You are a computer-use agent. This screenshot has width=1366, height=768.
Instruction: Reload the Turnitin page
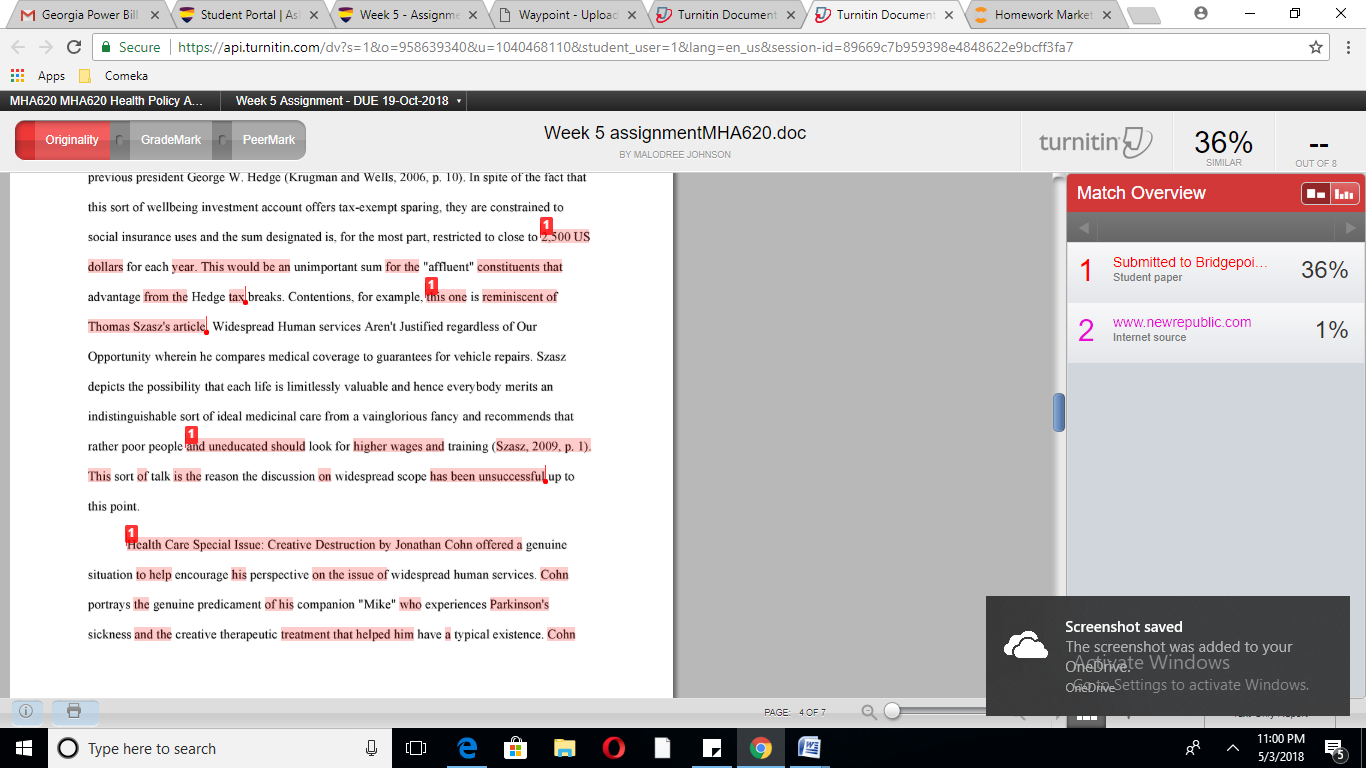point(73,47)
